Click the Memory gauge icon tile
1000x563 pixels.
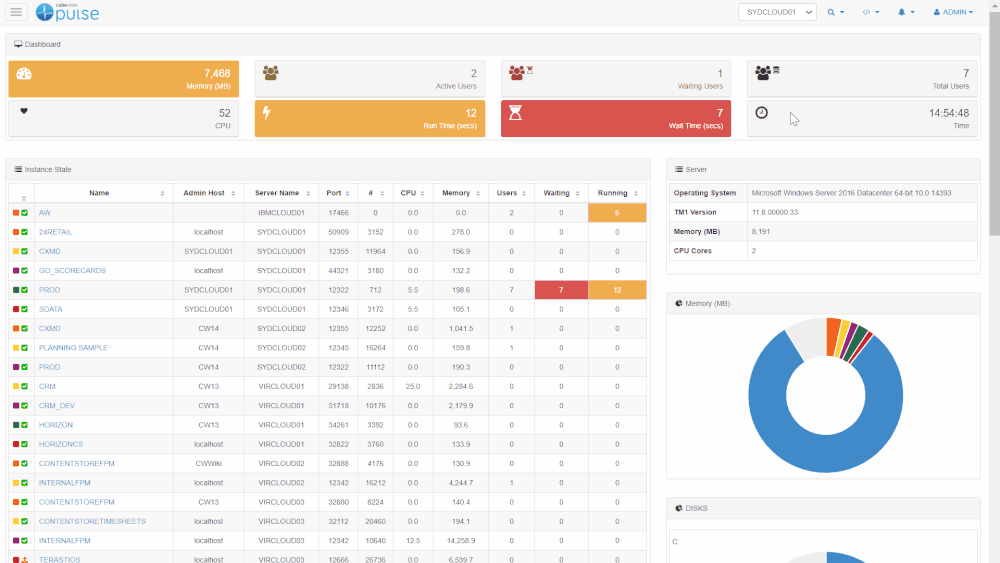pyautogui.click(x=25, y=74)
